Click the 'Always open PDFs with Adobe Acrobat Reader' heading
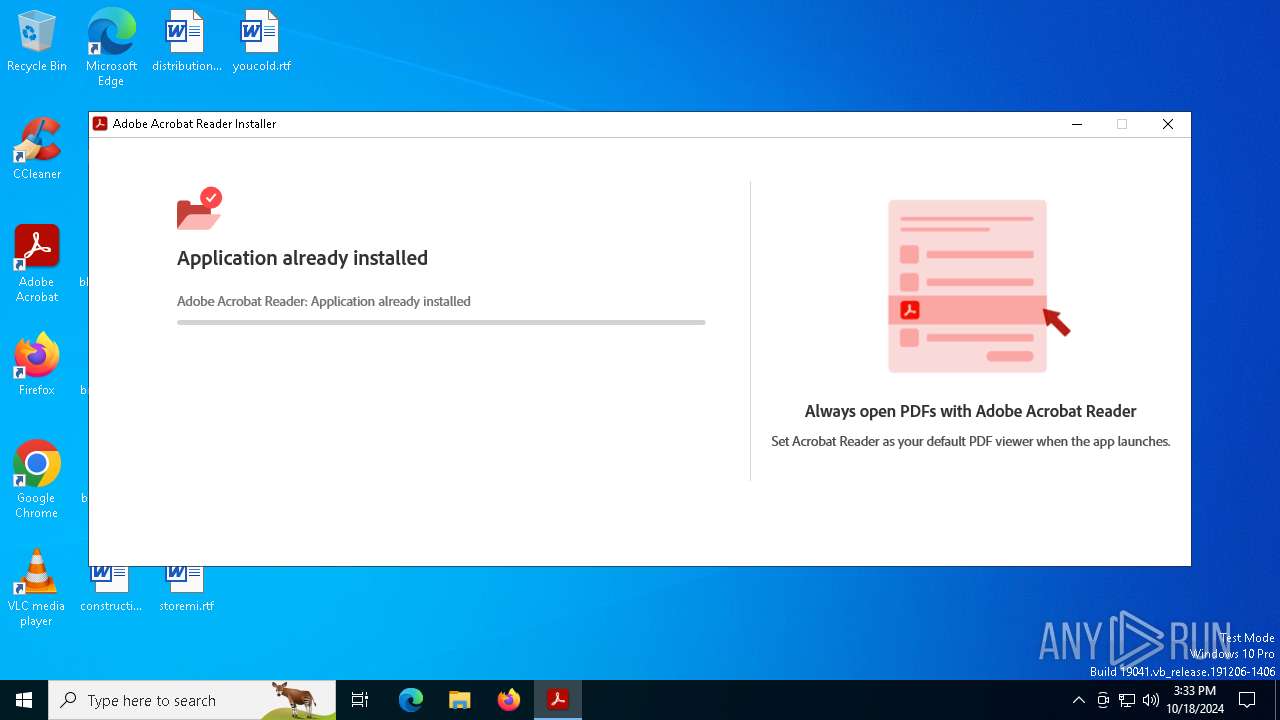This screenshot has width=1280, height=720. point(970,411)
